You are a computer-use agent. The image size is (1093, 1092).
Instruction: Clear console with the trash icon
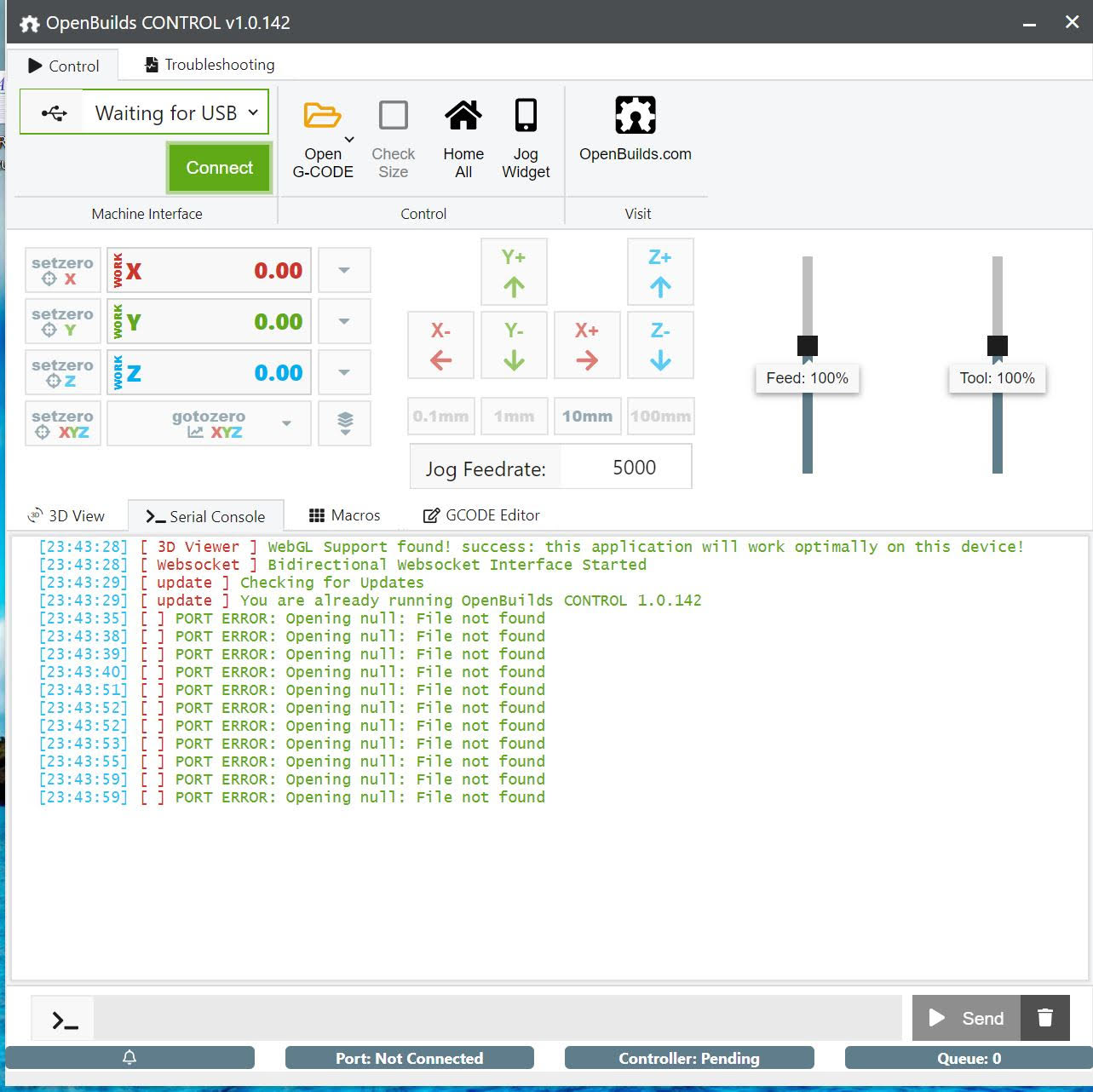(1045, 1018)
